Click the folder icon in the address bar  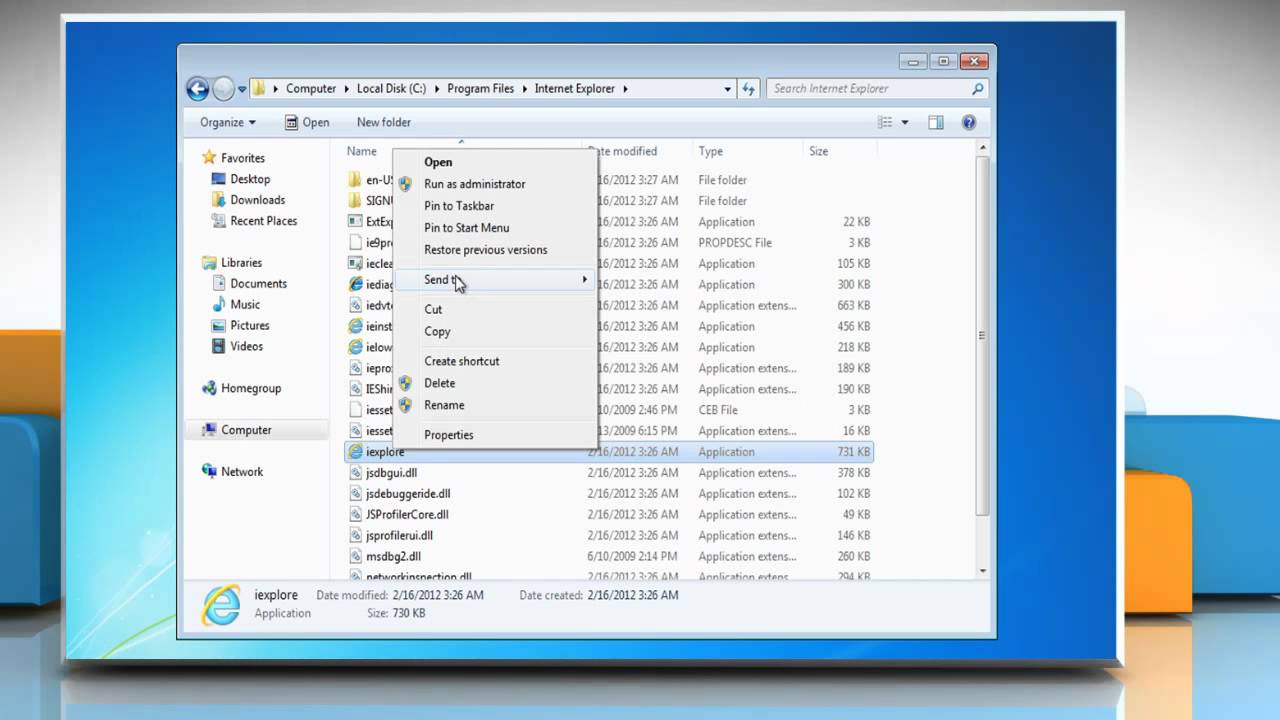257,88
